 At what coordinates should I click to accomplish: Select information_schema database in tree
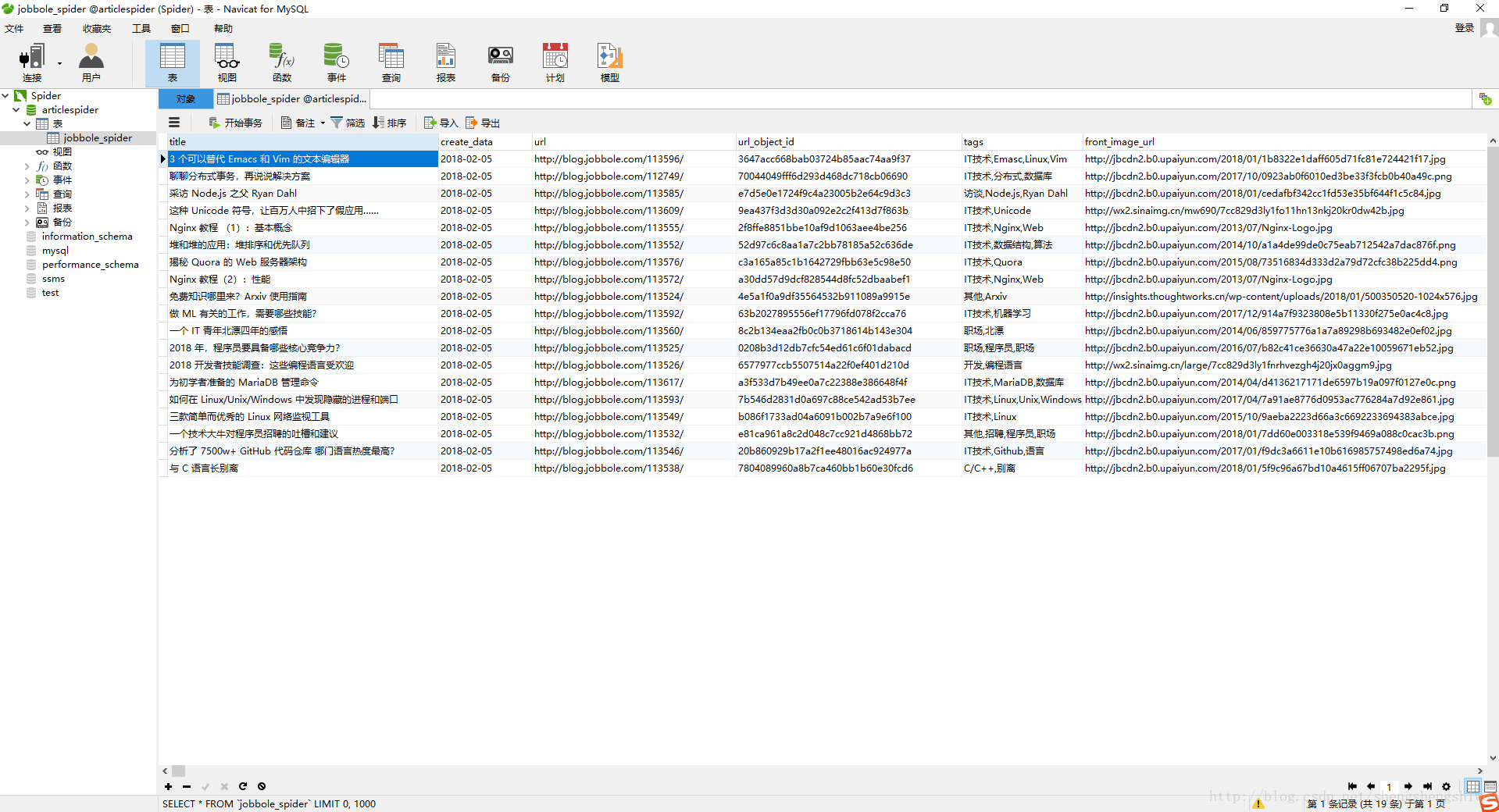coord(87,237)
